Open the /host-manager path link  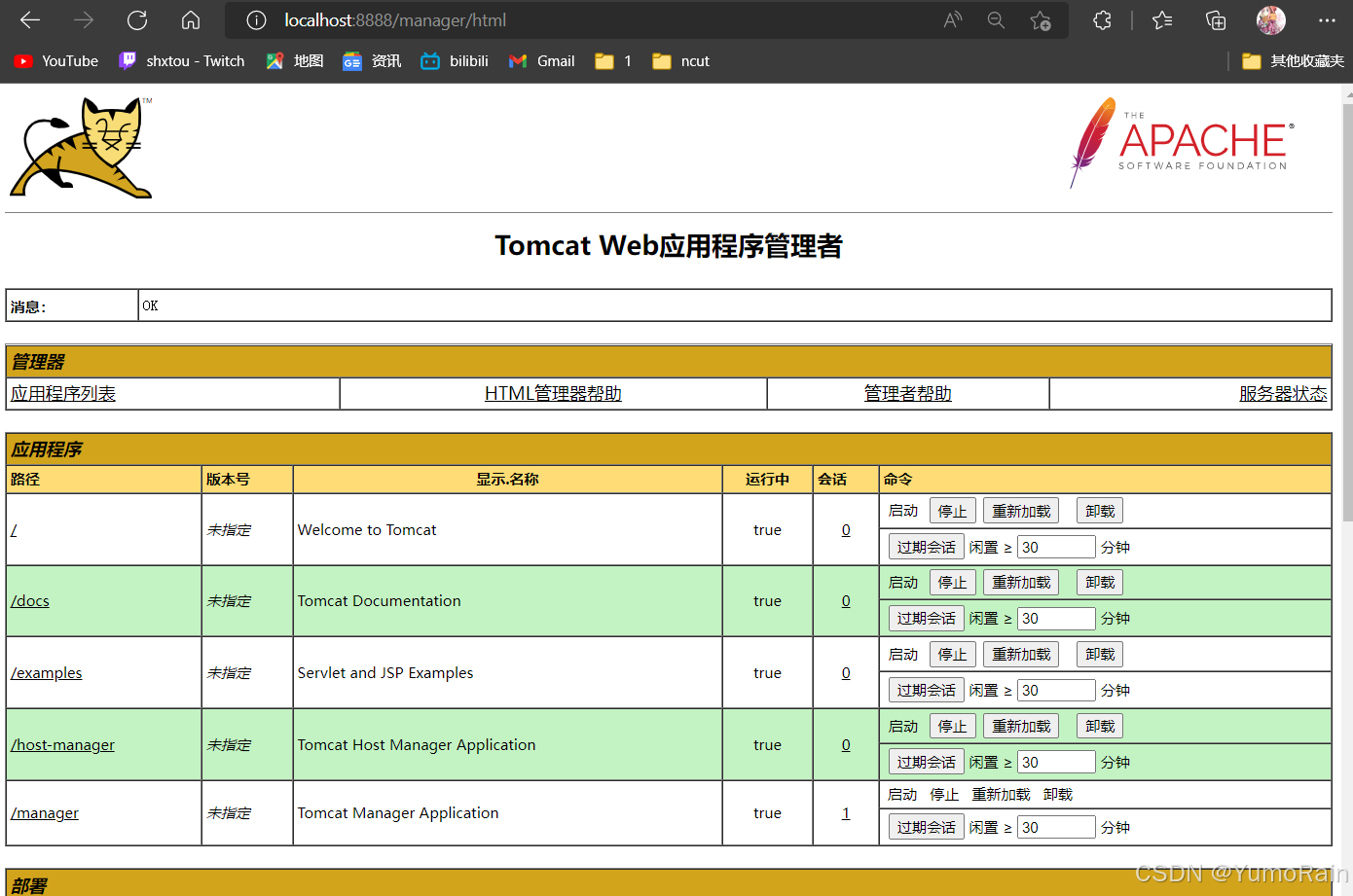(x=62, y=745)
